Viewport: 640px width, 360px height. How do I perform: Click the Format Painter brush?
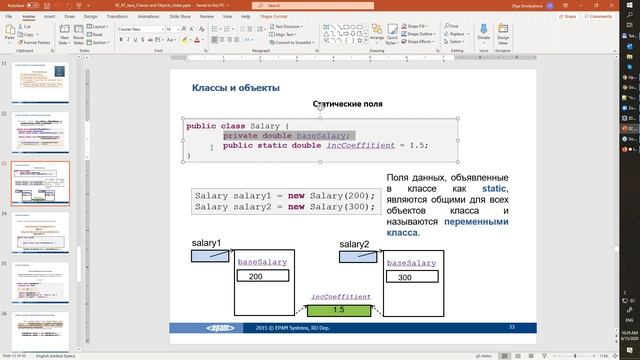tap(34, 42)
